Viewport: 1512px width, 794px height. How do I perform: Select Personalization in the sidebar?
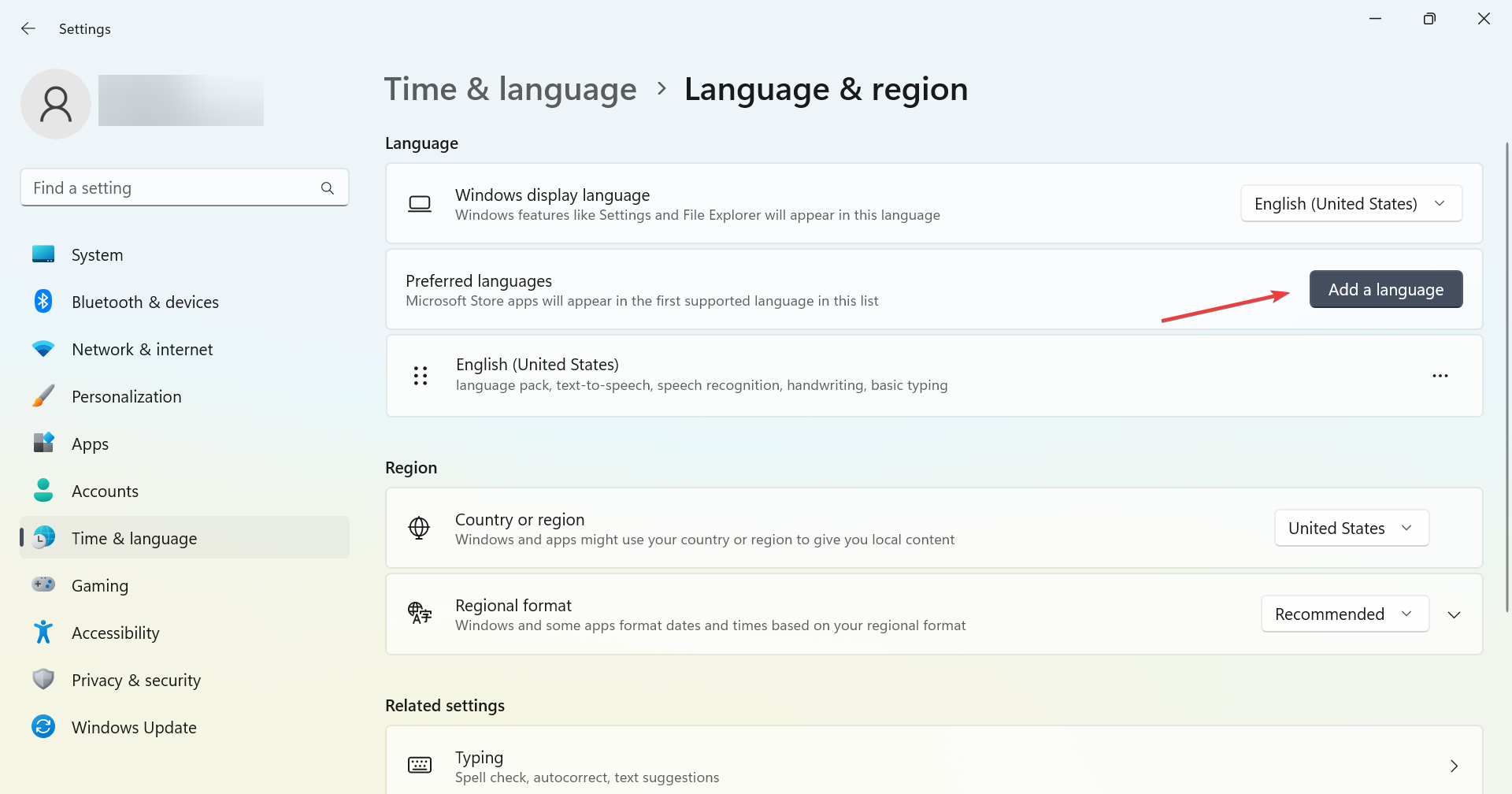[184, 396]
